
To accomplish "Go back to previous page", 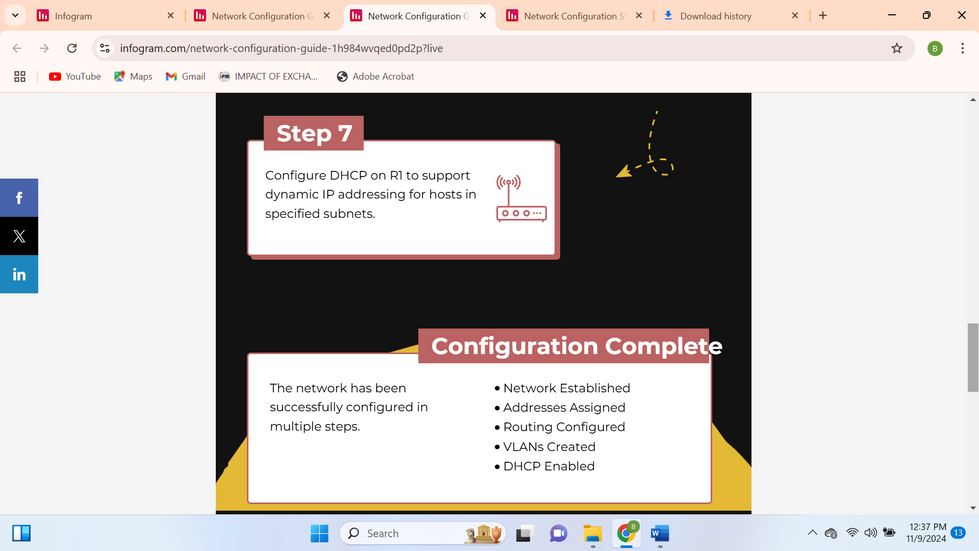I will point(17,48).
